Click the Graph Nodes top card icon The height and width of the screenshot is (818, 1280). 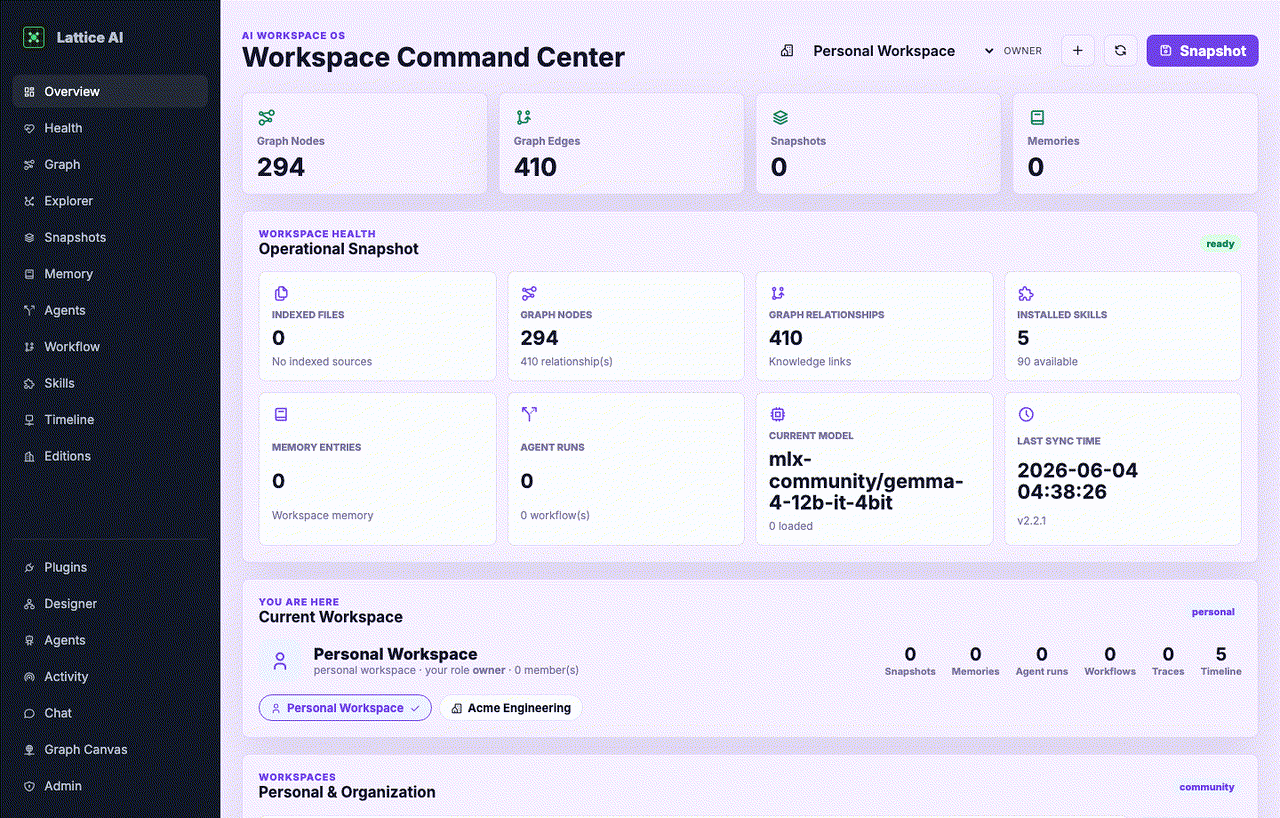coord(266,118)
